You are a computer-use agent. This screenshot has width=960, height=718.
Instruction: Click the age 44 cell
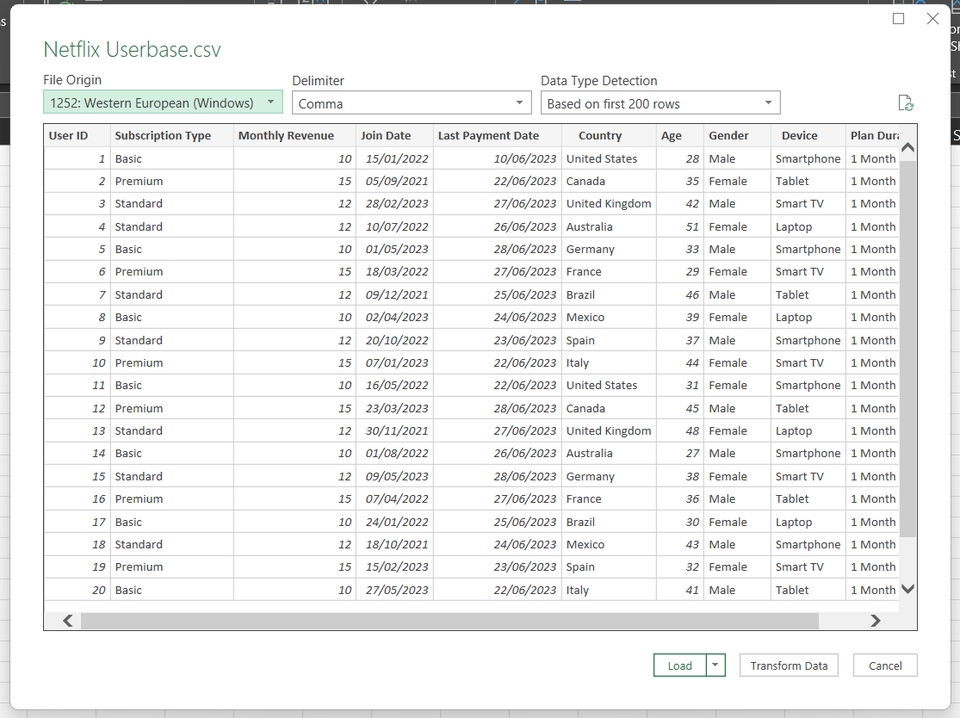tap(680, 363)
